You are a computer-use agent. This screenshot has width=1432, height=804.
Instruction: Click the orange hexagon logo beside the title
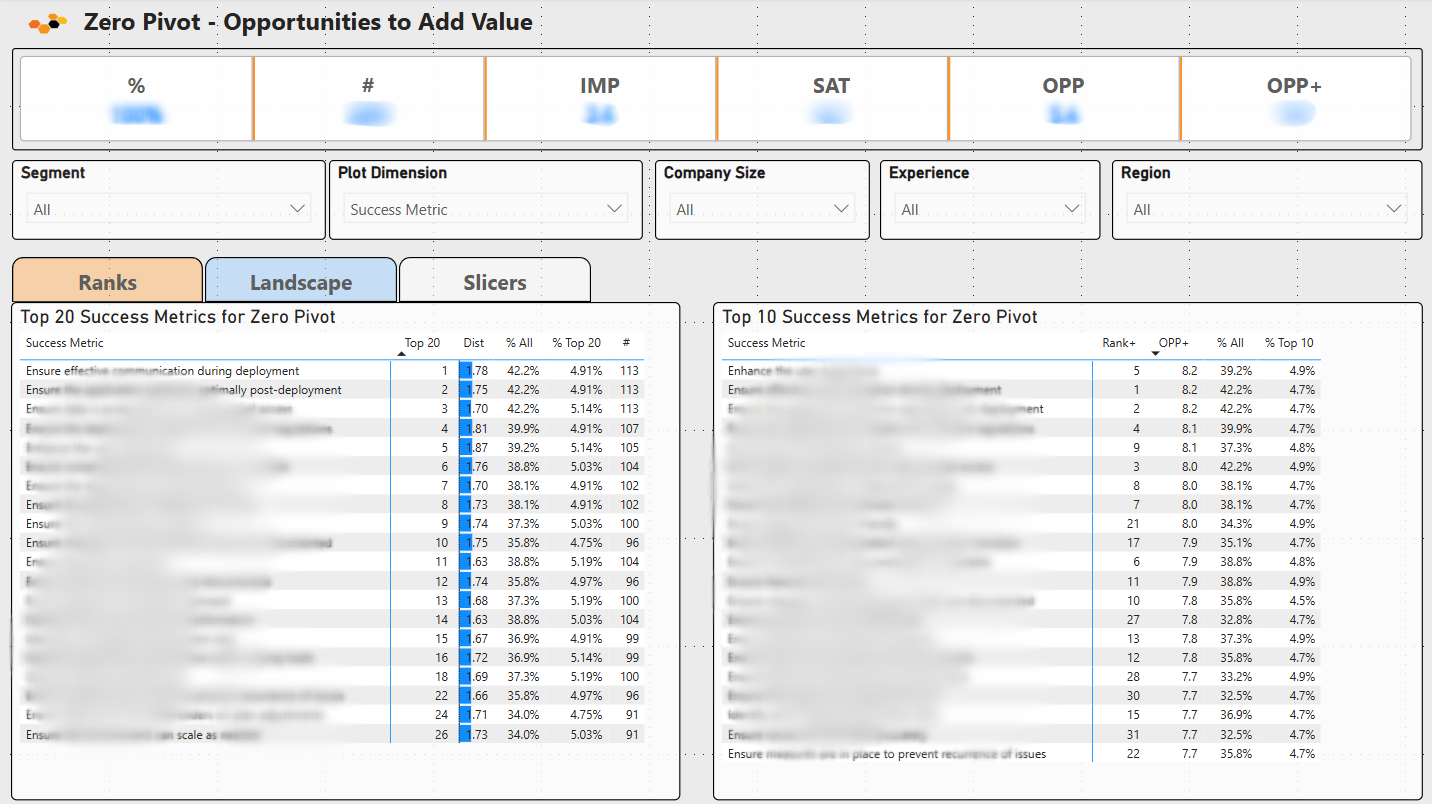pos(47,22)
